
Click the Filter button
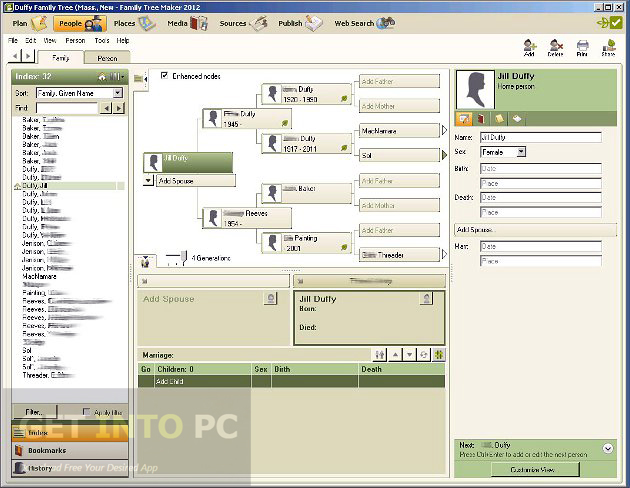35,412
